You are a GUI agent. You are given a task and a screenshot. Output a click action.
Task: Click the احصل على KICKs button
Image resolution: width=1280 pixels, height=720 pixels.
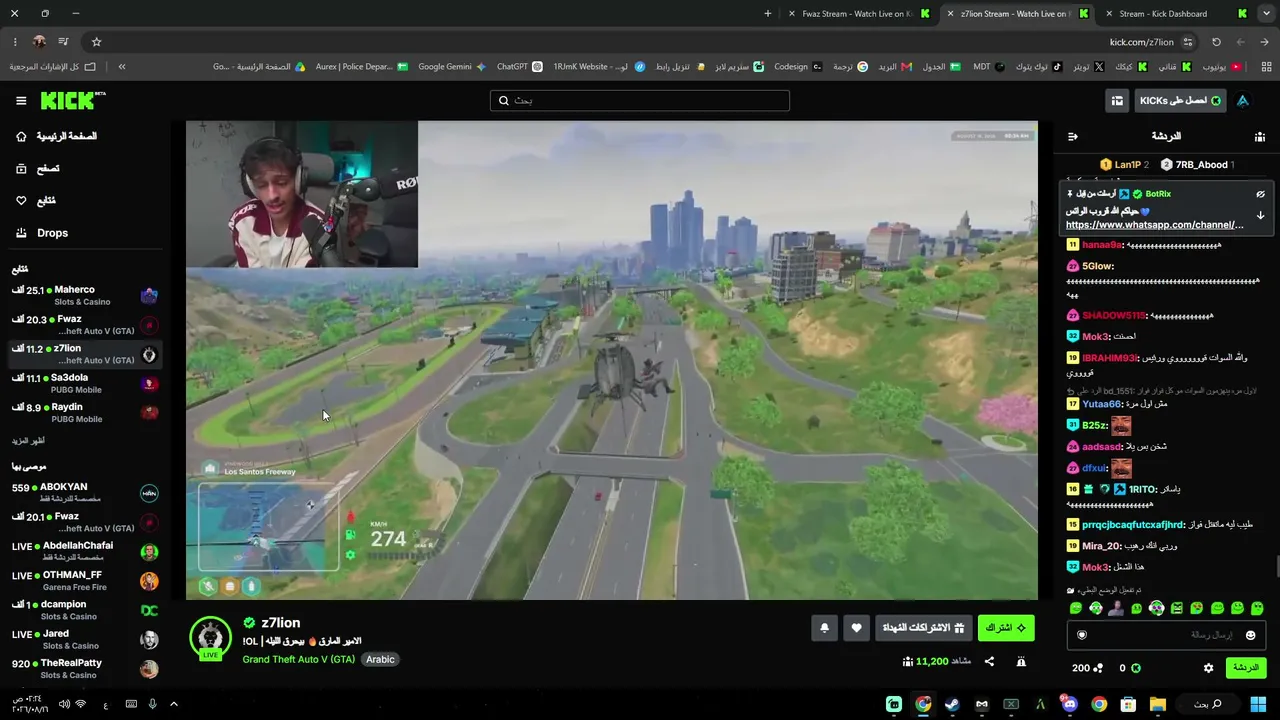point(1180,101)
